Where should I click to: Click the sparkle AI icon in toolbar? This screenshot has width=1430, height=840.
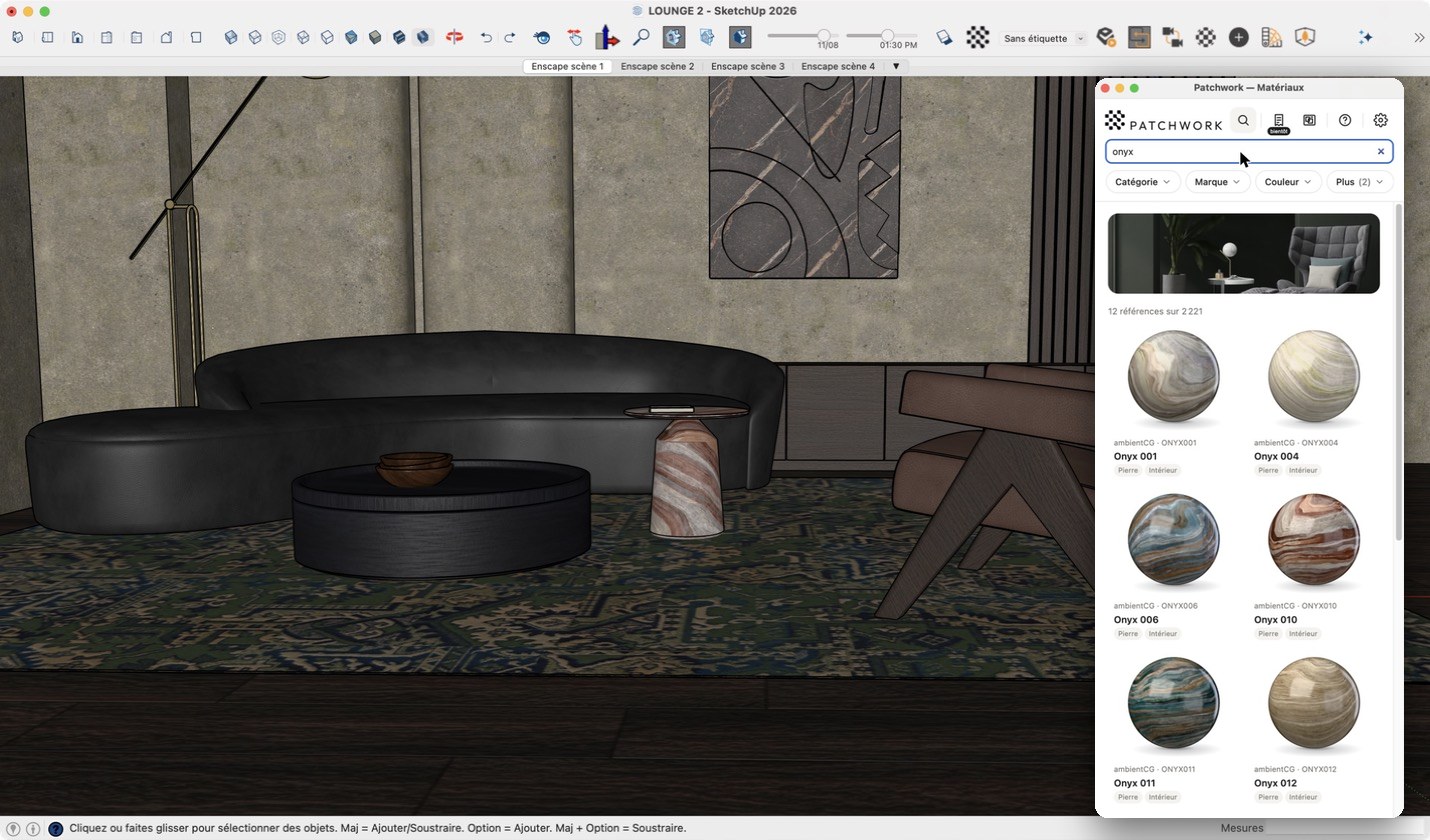1365,37
